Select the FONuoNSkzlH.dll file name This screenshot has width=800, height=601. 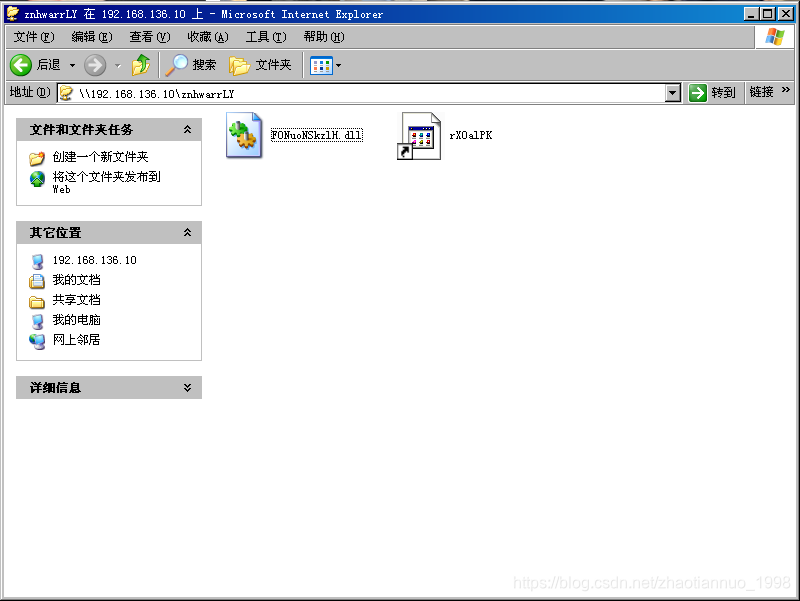(316, 135)
